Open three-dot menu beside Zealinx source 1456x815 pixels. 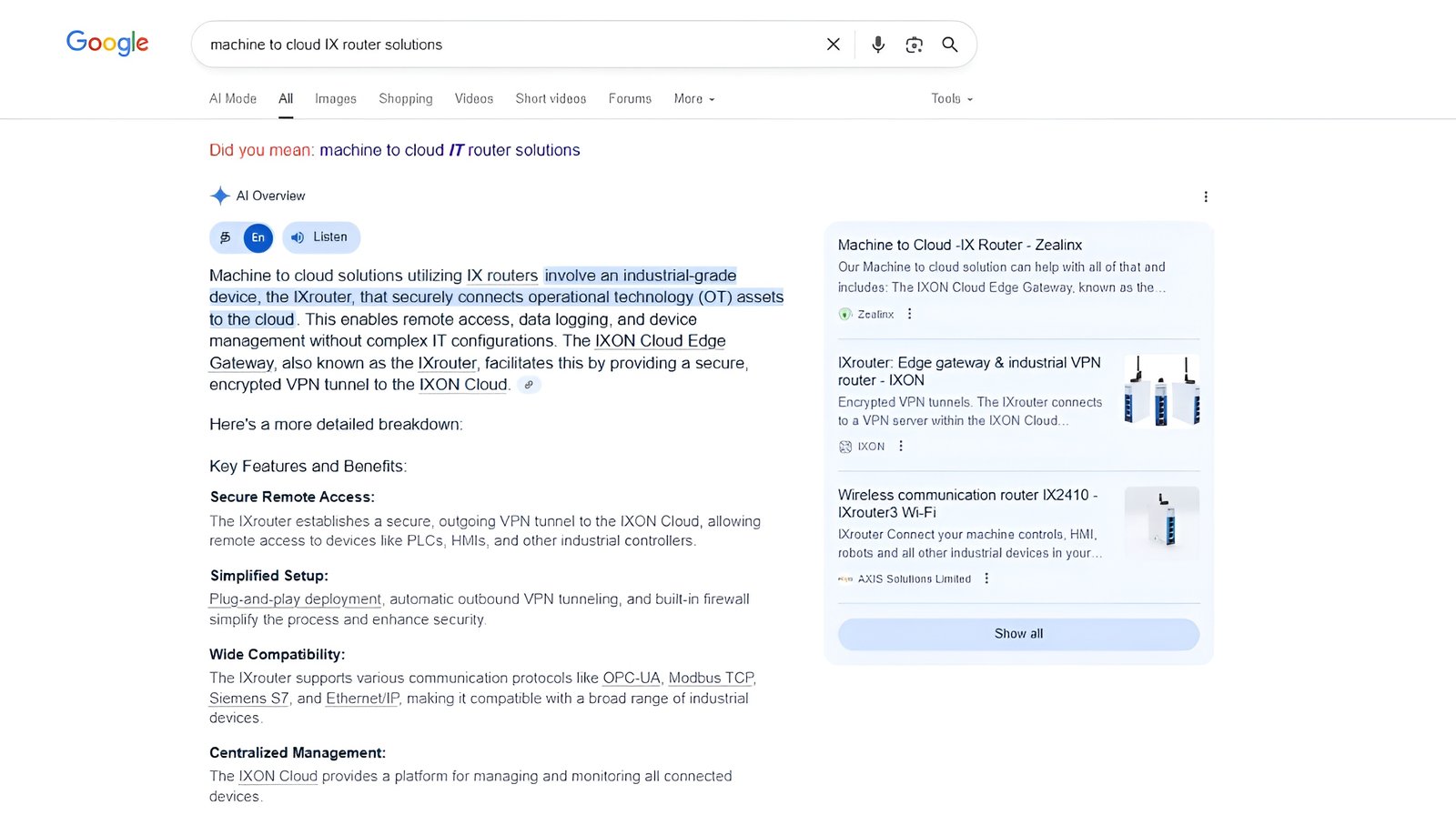tap(909, 314)
